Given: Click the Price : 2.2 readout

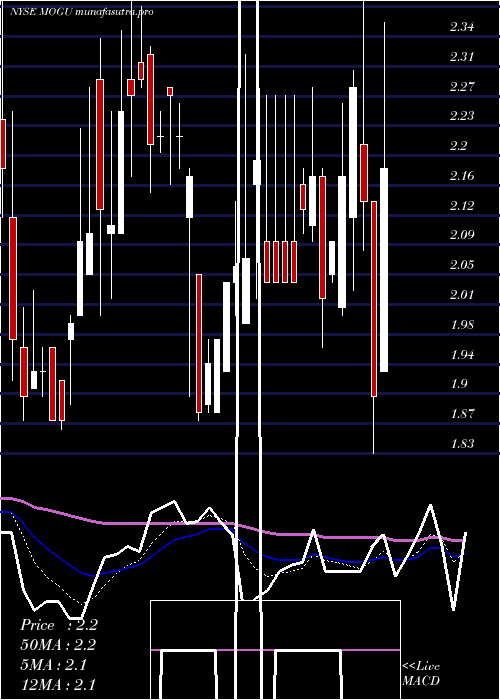Looking at the screenshot, I should tap(59, 625).
